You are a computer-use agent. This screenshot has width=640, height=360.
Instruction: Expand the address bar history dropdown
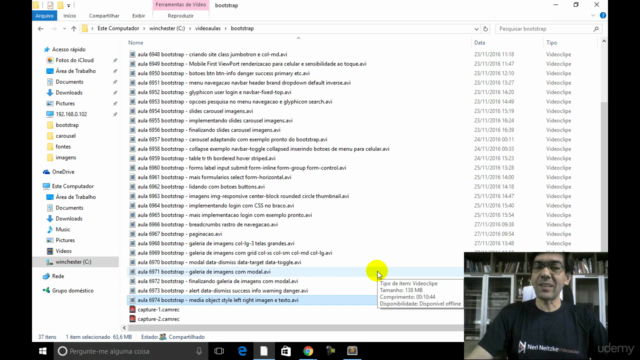coord(476,29)
